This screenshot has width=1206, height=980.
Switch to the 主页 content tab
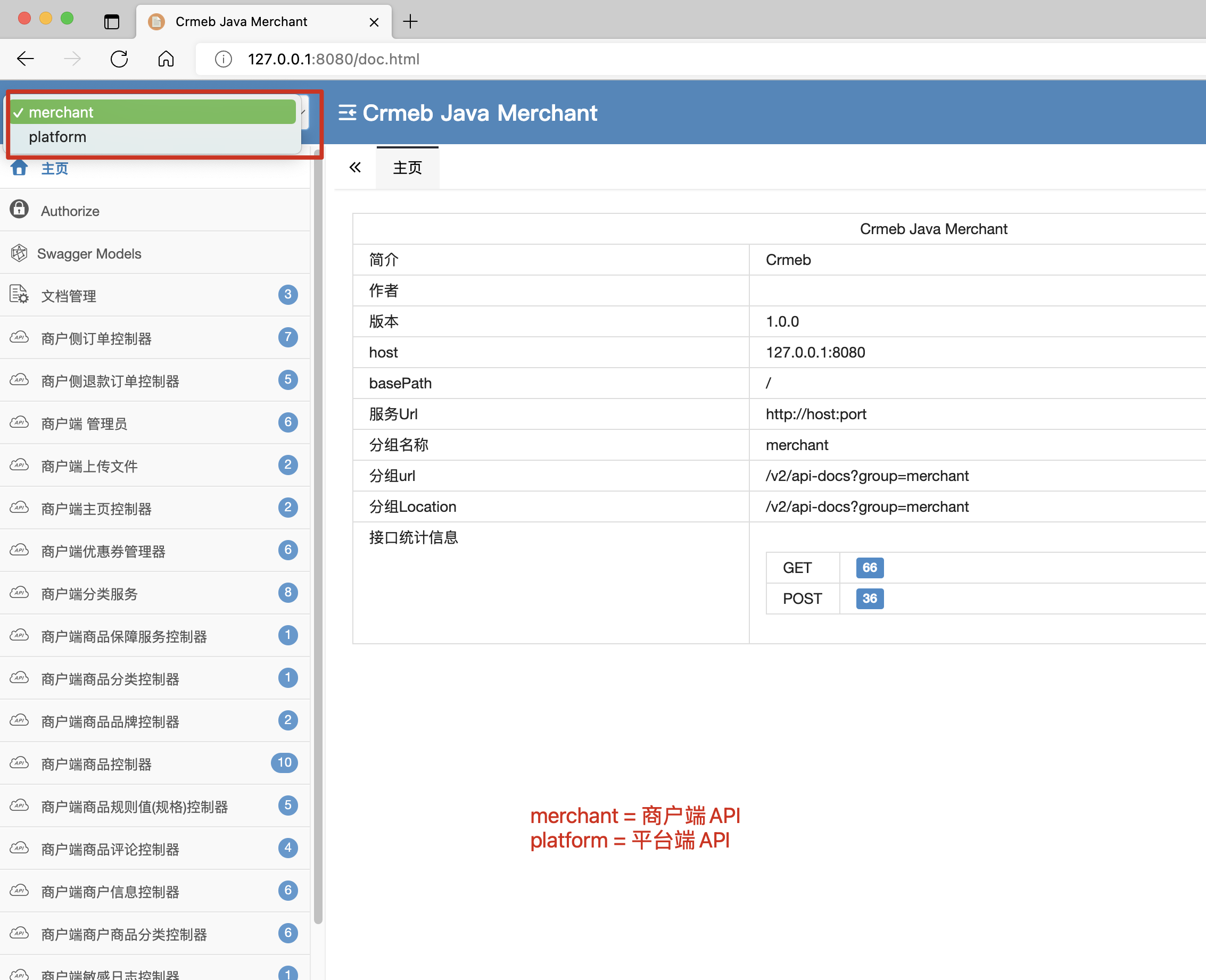407,168
